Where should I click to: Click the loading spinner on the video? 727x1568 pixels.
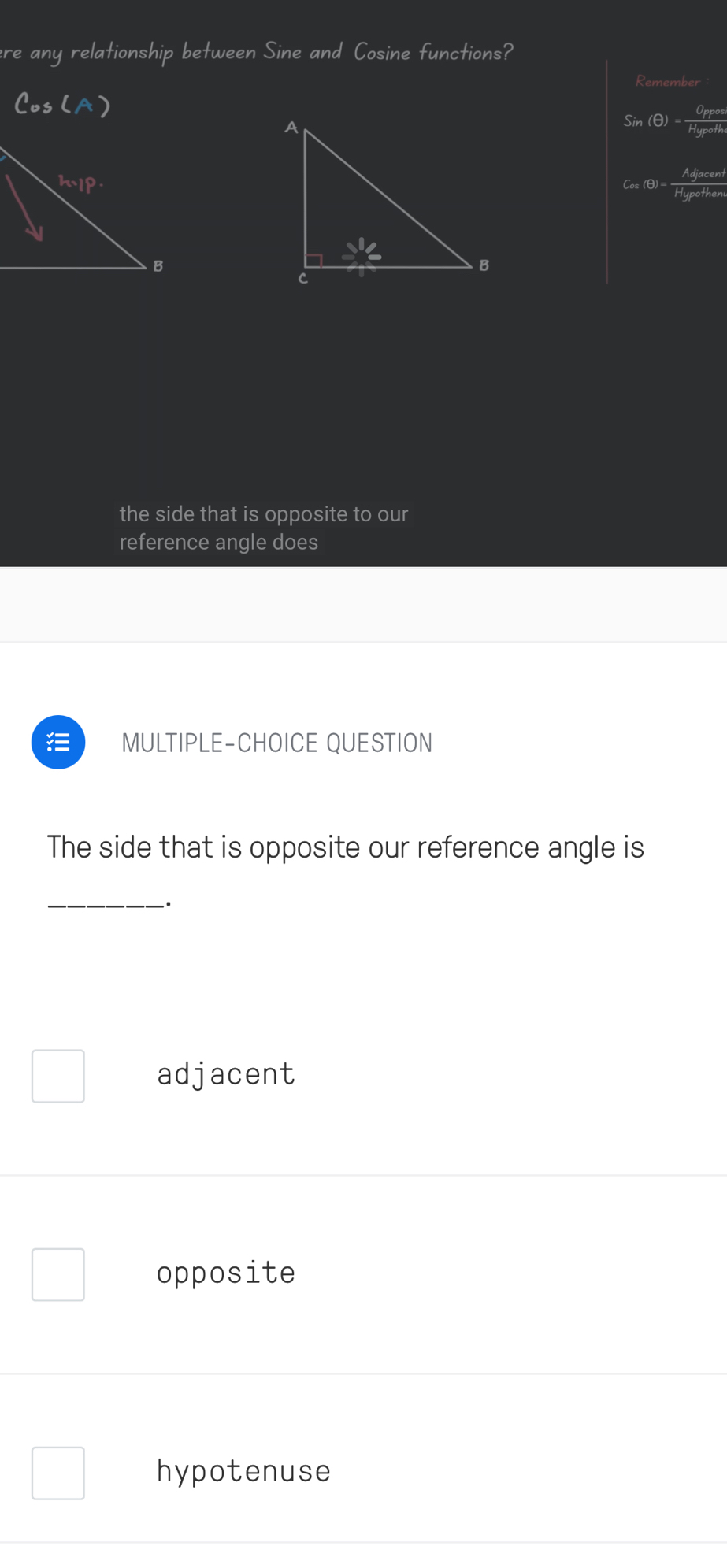point(362,257)
